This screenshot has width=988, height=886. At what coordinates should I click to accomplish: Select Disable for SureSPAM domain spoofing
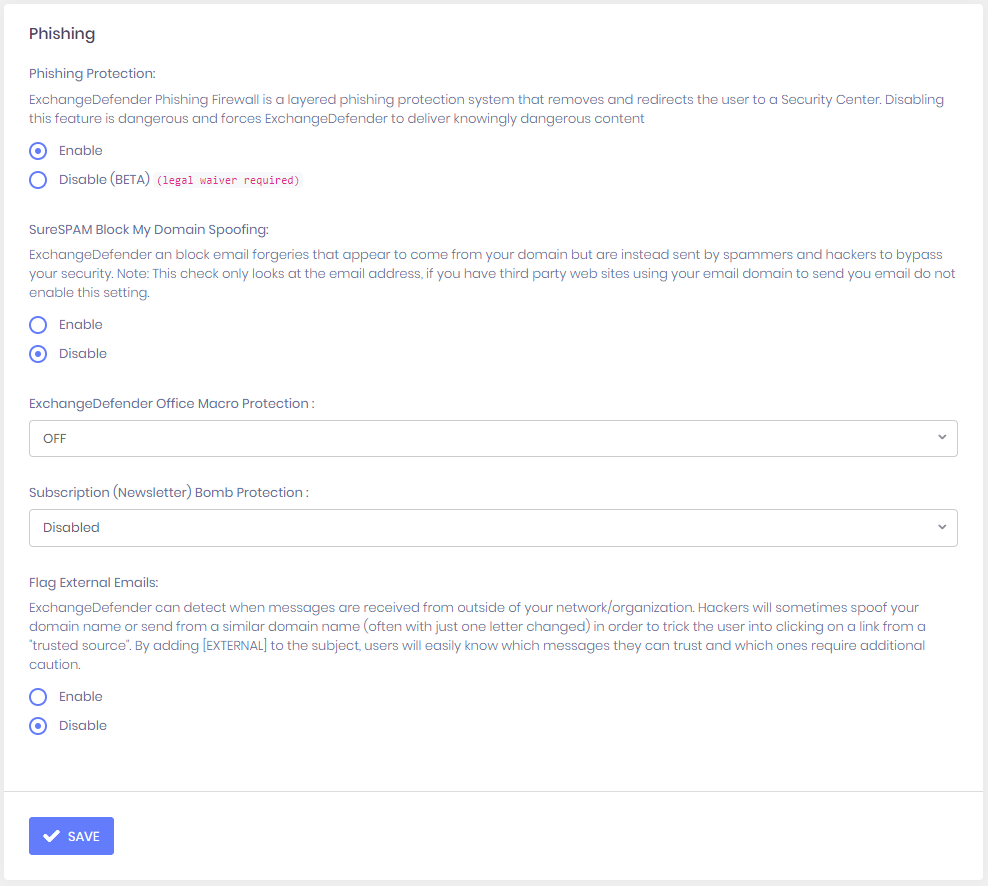point(37,353)
